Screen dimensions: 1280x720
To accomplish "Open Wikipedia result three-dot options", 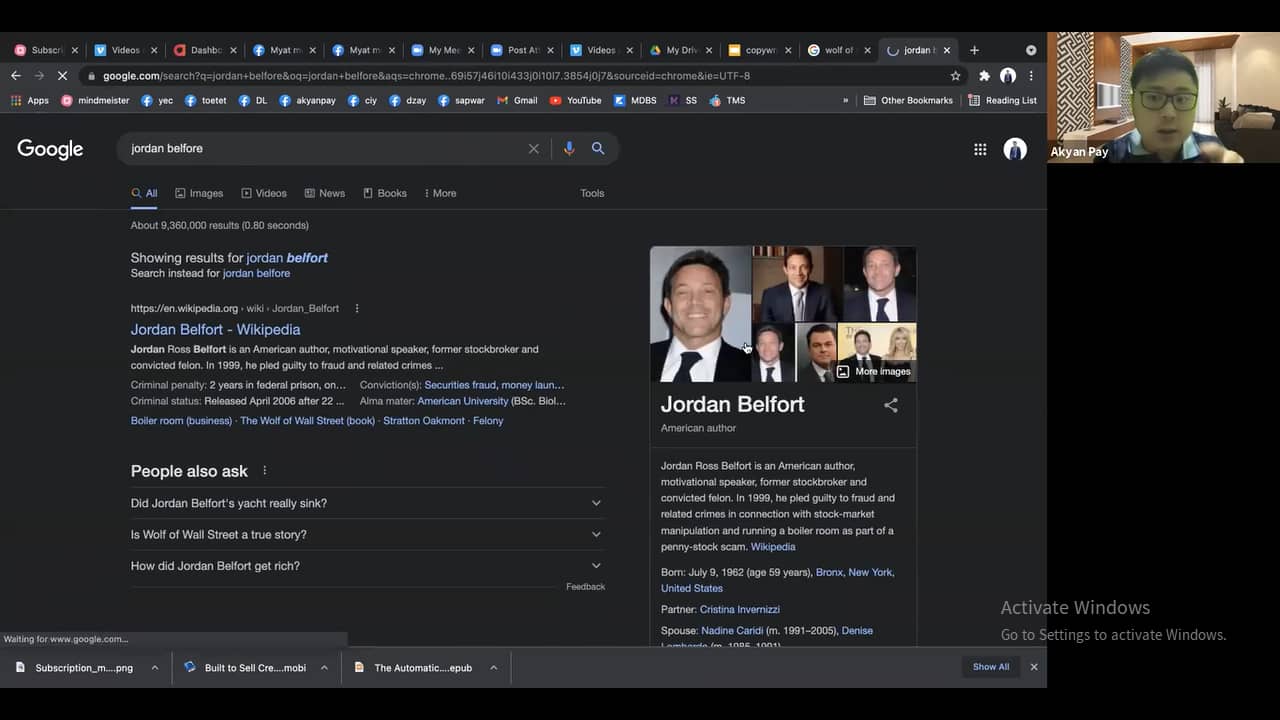I will click(357, 308).
